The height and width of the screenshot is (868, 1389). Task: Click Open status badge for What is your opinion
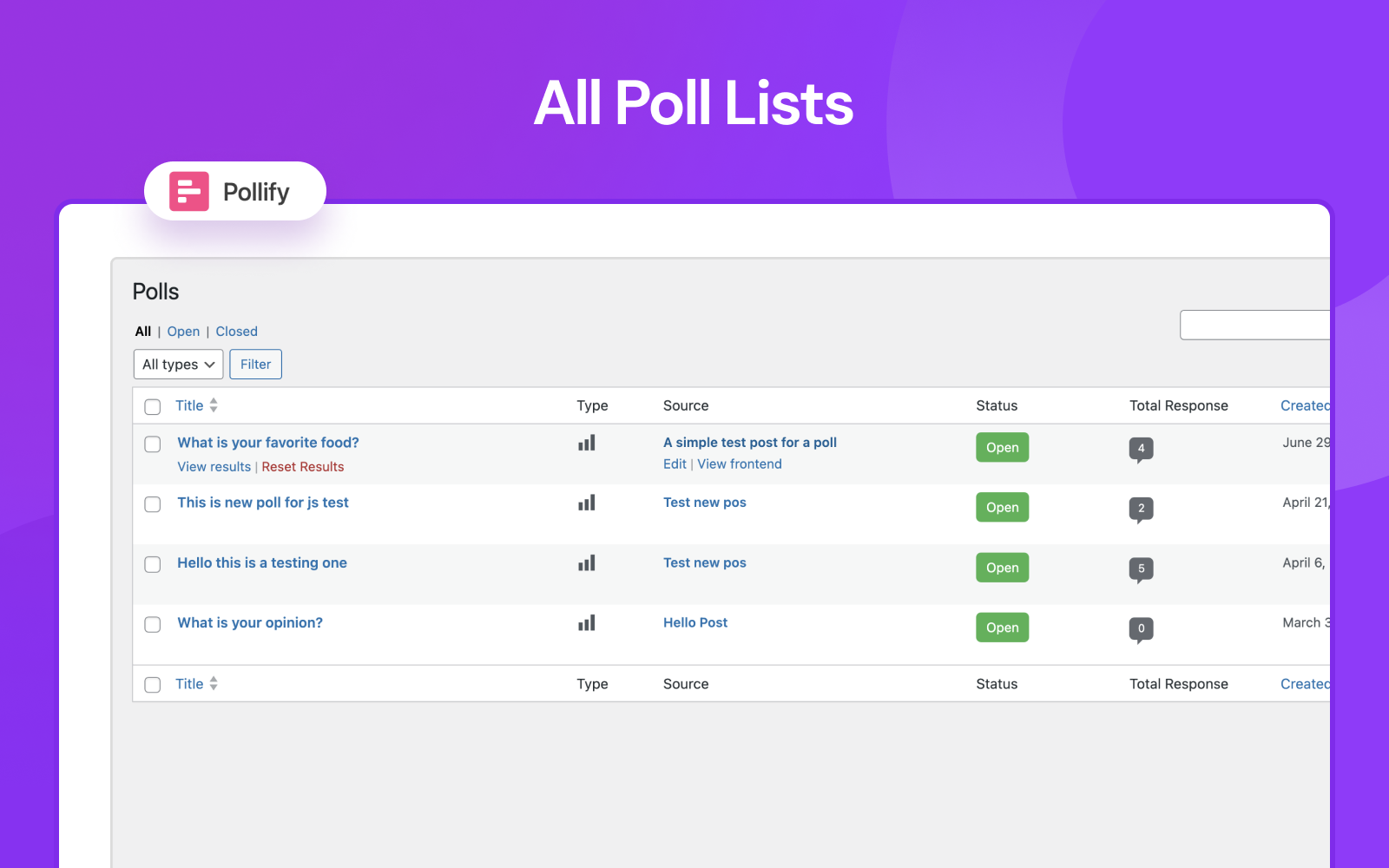[1002, 628]
